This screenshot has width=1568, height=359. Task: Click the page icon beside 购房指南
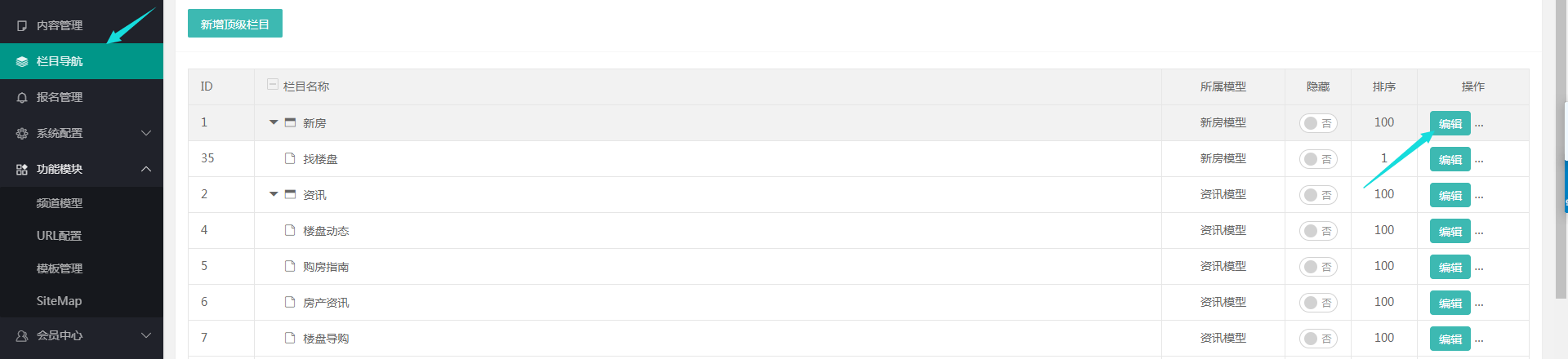coord(290,266)
